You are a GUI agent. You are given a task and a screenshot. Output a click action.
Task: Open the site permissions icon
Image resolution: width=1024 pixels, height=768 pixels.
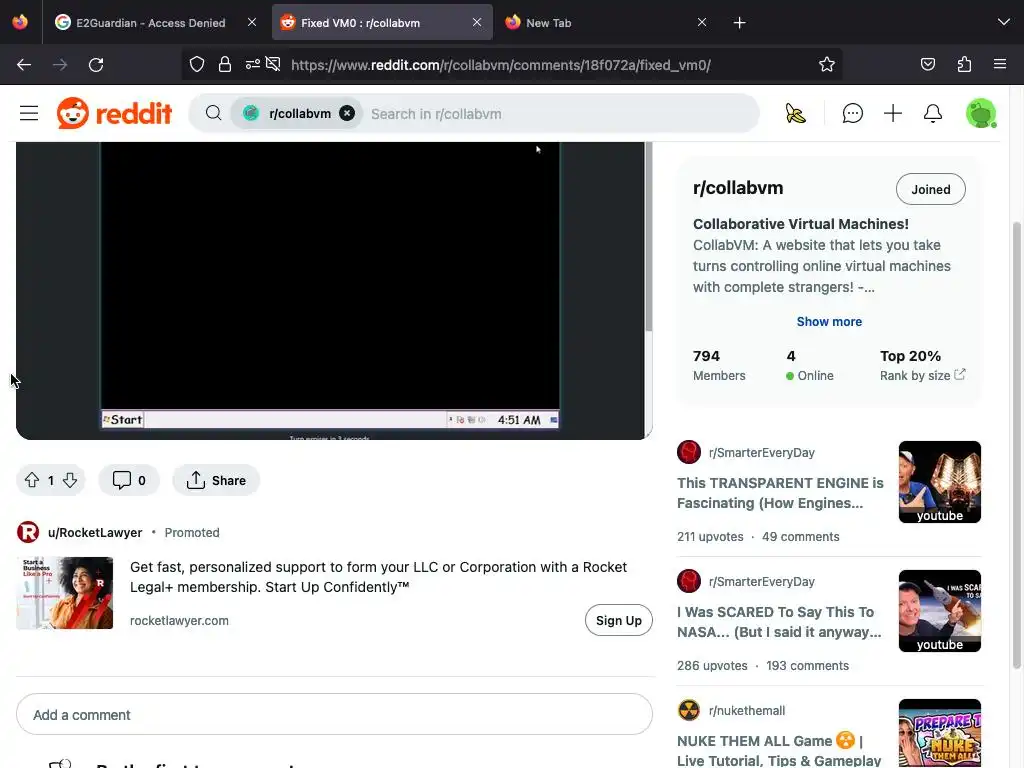253,64
